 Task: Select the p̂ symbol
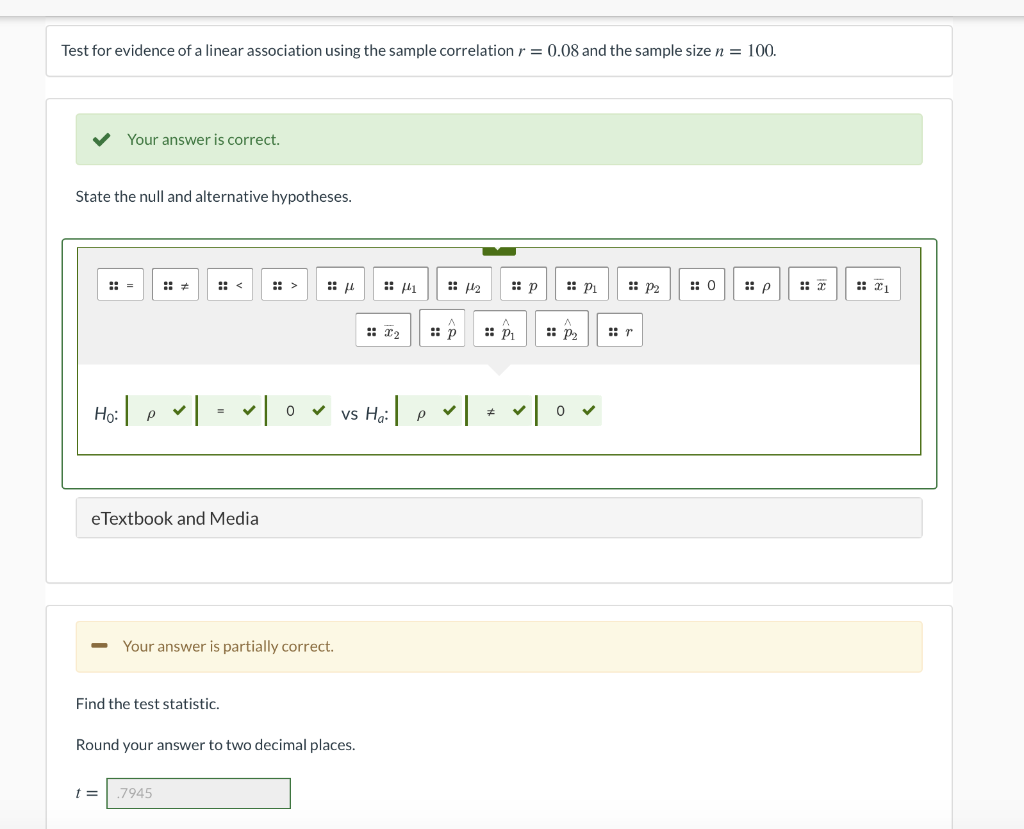441,329
